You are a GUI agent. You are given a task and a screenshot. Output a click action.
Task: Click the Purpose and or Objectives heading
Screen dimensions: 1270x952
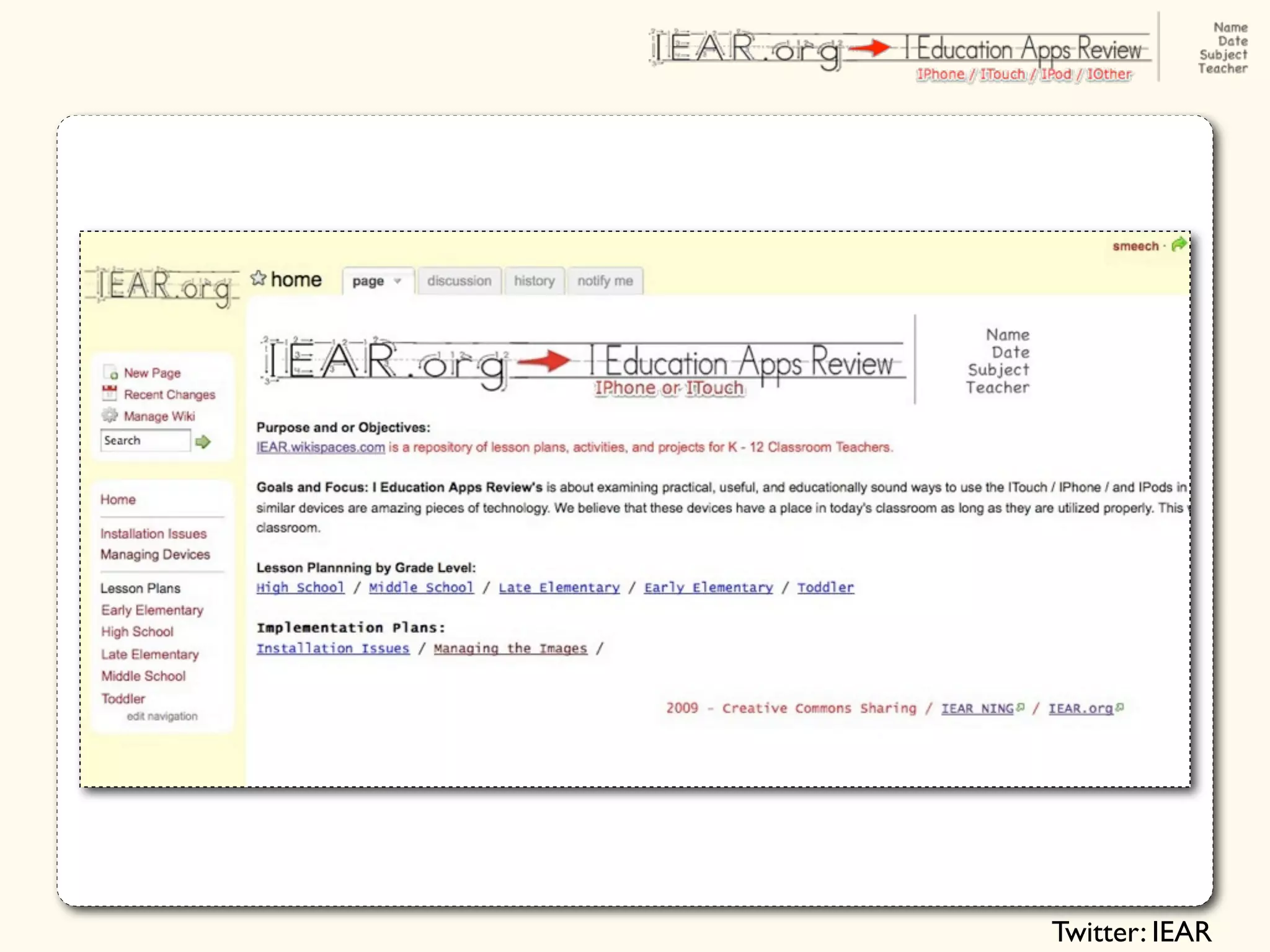coord(343,427)
